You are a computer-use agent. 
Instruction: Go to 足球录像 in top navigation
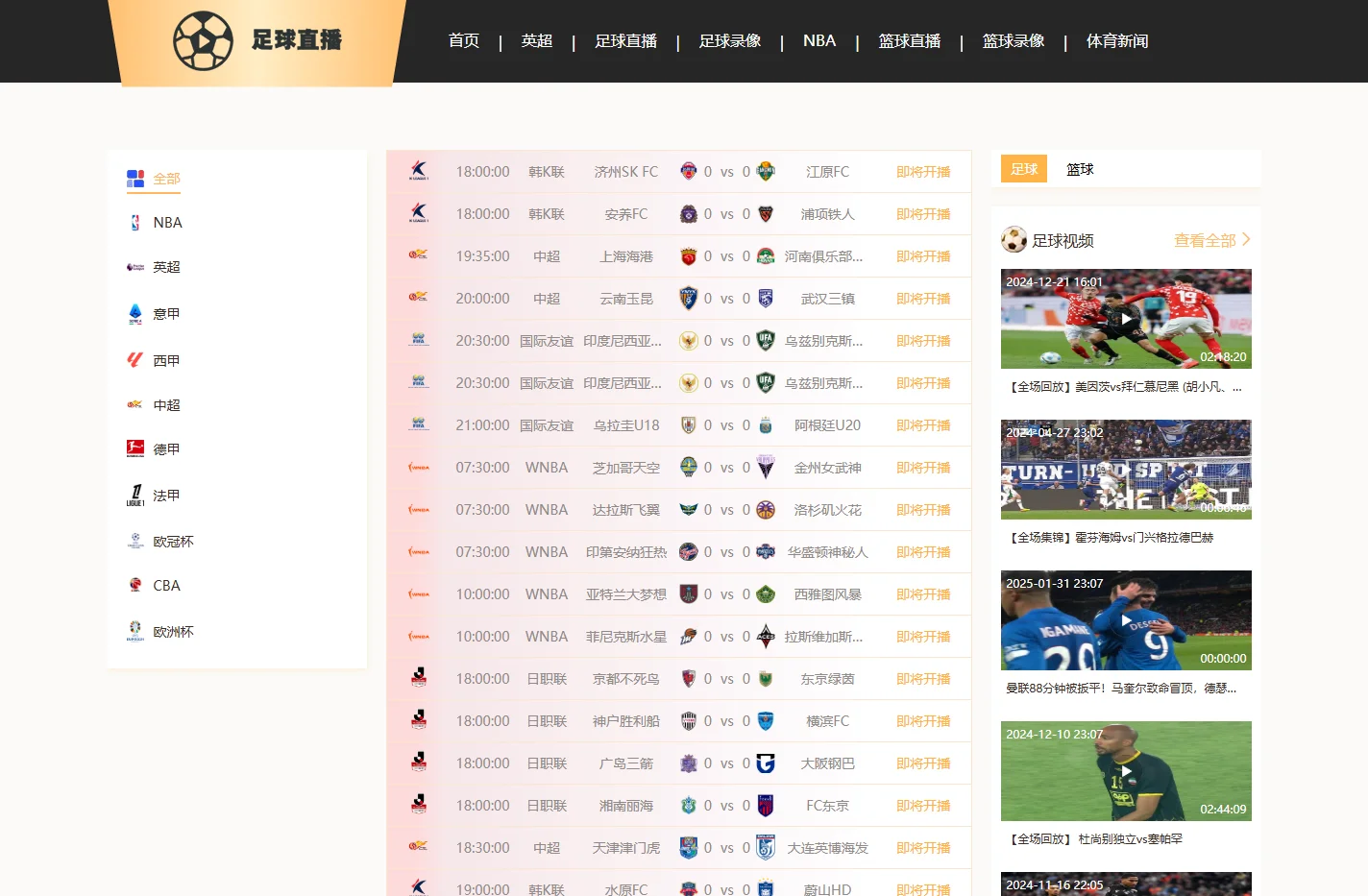coord(730,41)
